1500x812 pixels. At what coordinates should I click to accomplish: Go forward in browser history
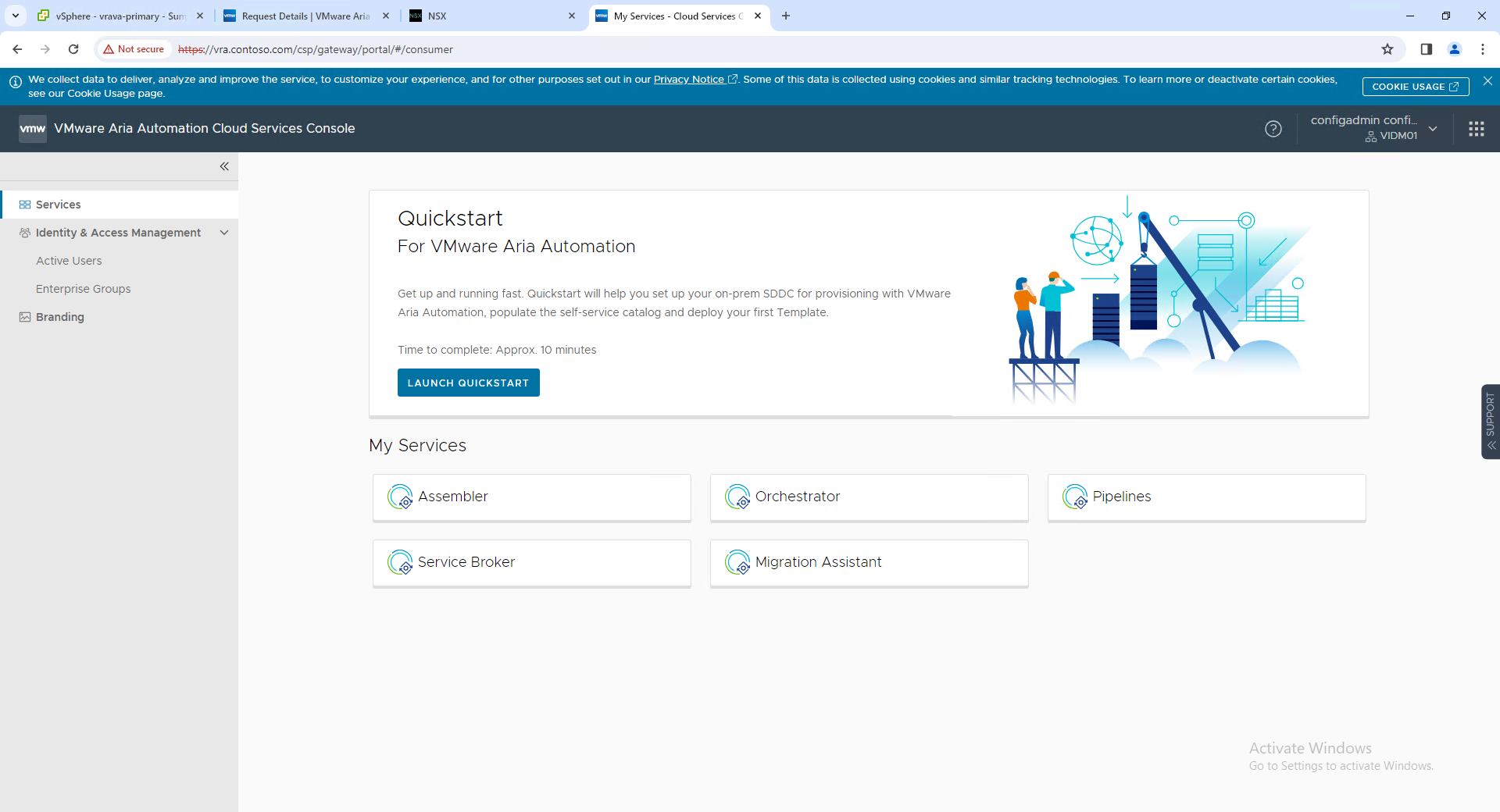pos(45,49)
